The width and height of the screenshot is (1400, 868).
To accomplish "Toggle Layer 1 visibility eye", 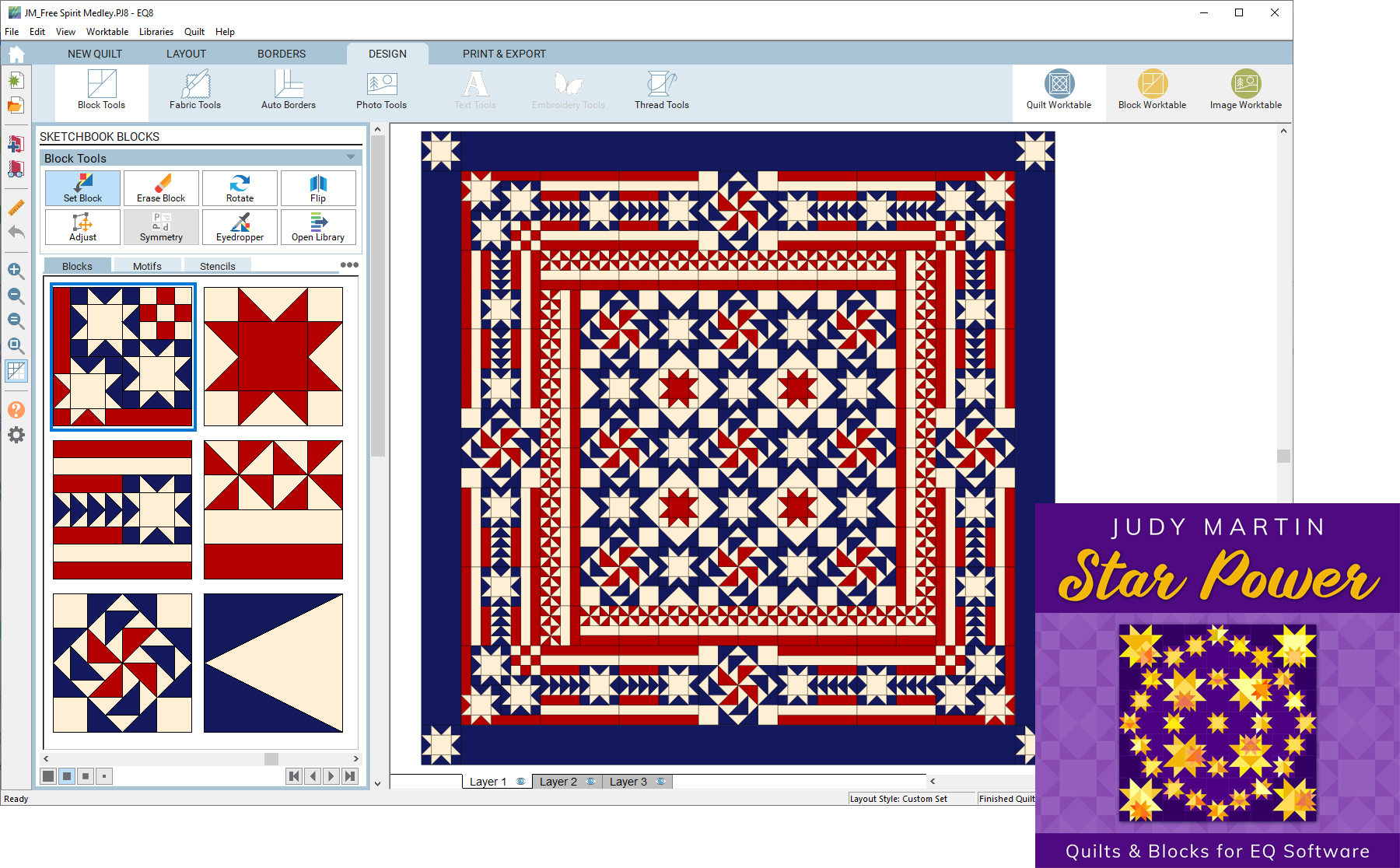I will pyautogui.click(x=520, y=782).
